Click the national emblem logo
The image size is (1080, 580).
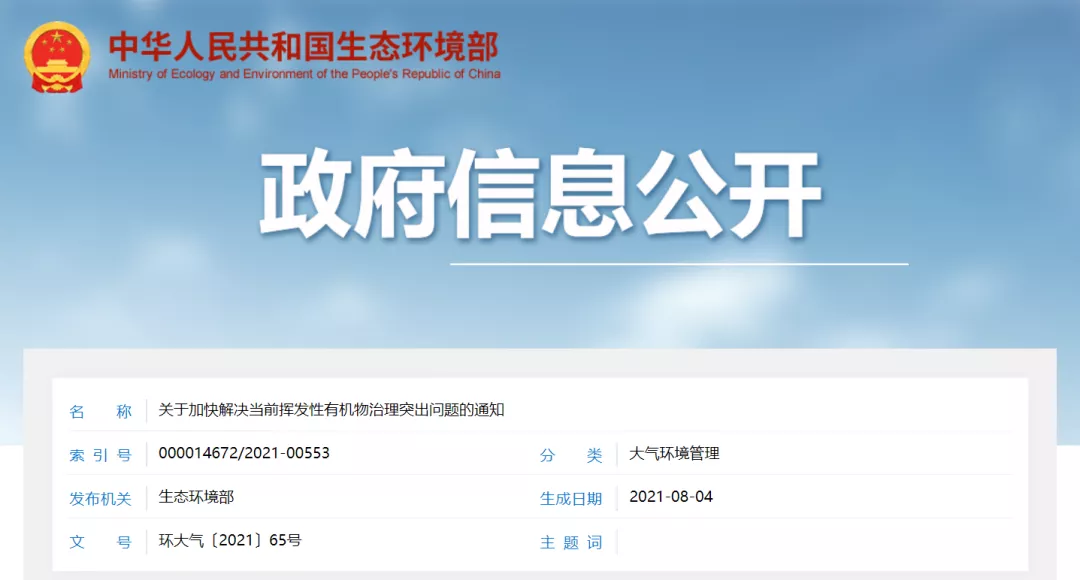pyautogui.click(x=57, y=57)
